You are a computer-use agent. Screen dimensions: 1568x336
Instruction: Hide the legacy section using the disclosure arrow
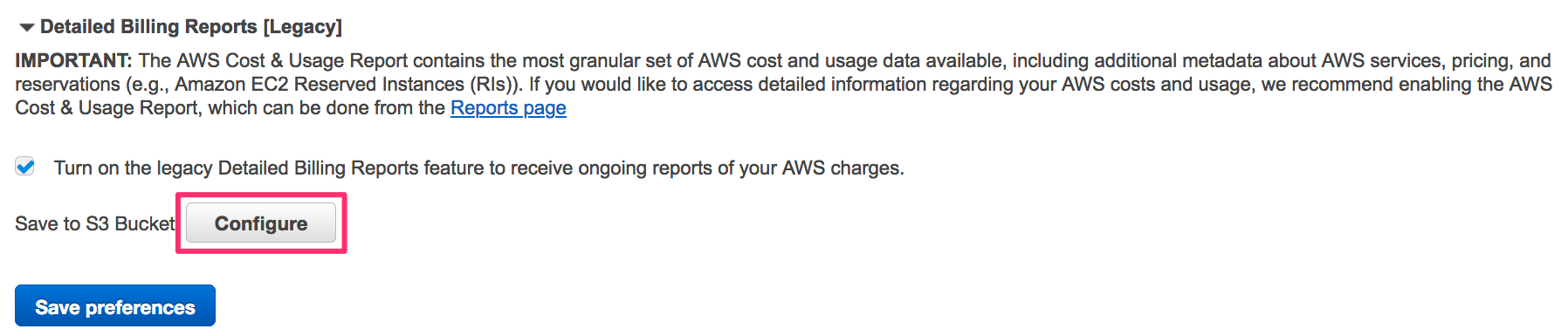pyautogui.click(x=27, y=28)
